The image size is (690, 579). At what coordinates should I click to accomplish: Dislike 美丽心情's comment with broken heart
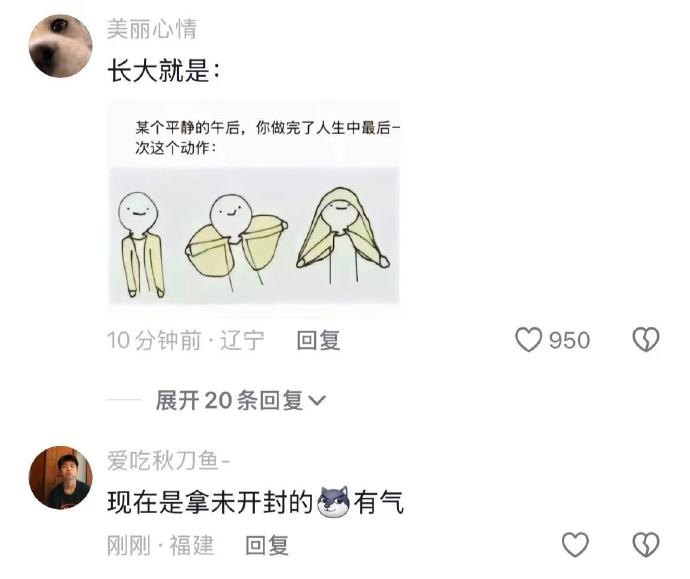[x=646, y=340]
